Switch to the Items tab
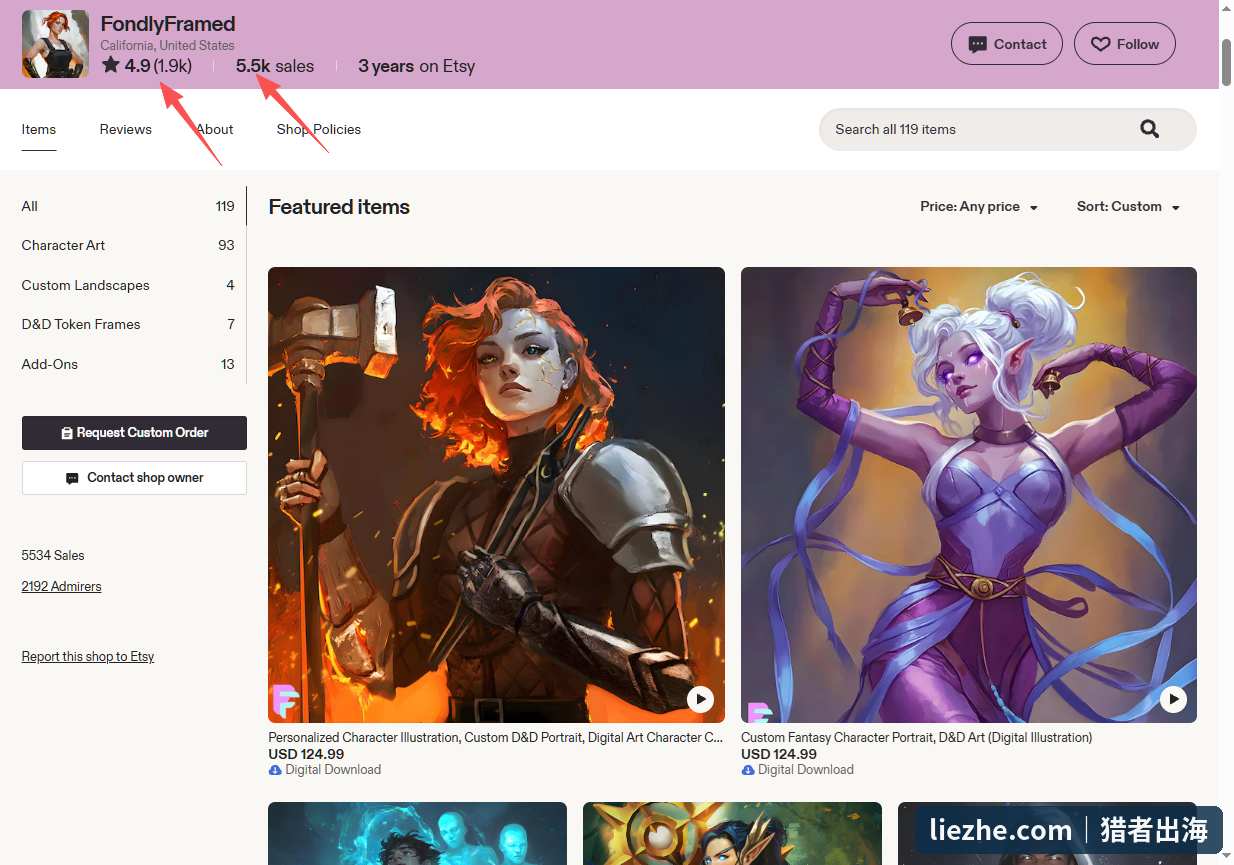Screen dimensions: 1234x865 (x=39, y=129)
